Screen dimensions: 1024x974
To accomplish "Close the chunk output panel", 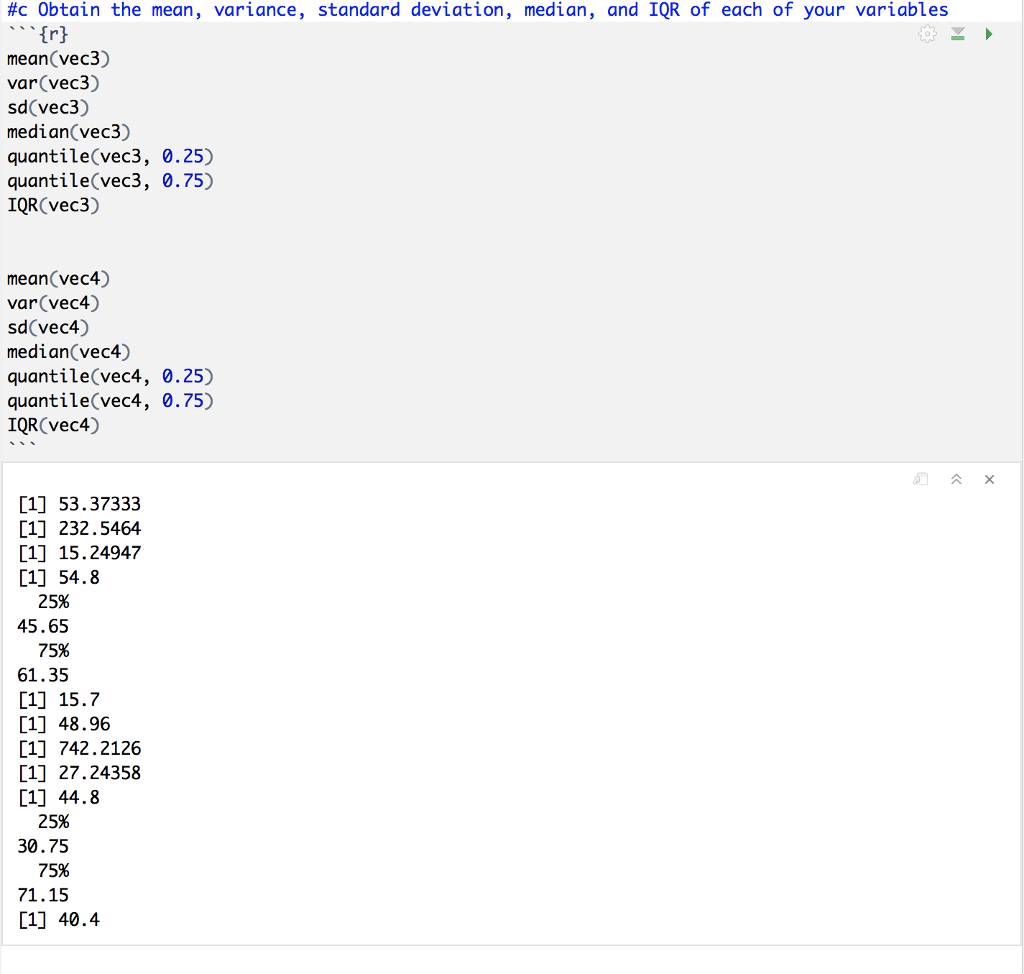I will [x=989, y=480].
